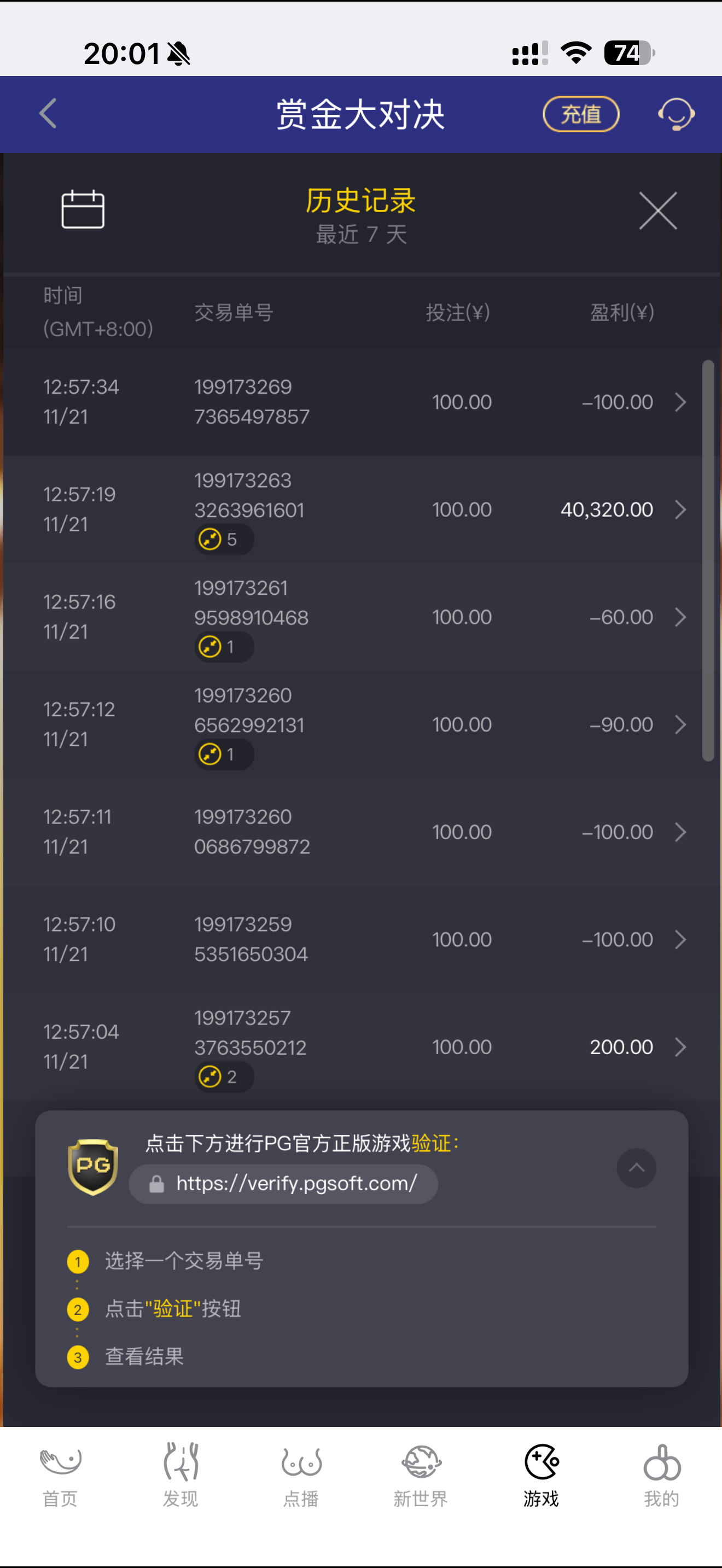The height and width of the screenshot is (1568, 722).
Task: Go to the 新世界 tab
Action: [x=421, y=1473]
